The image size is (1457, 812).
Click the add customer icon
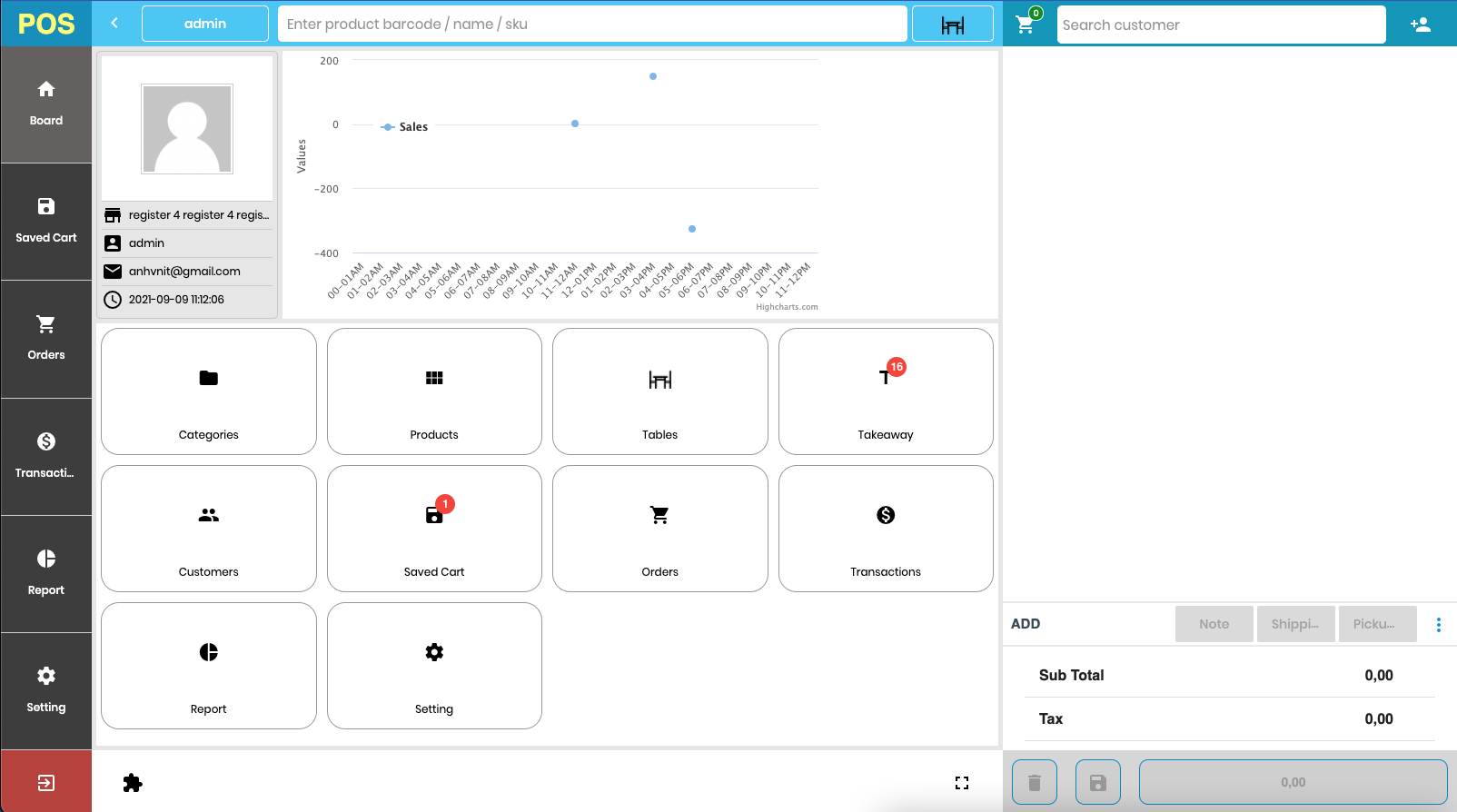click(x=1421, y=25)
